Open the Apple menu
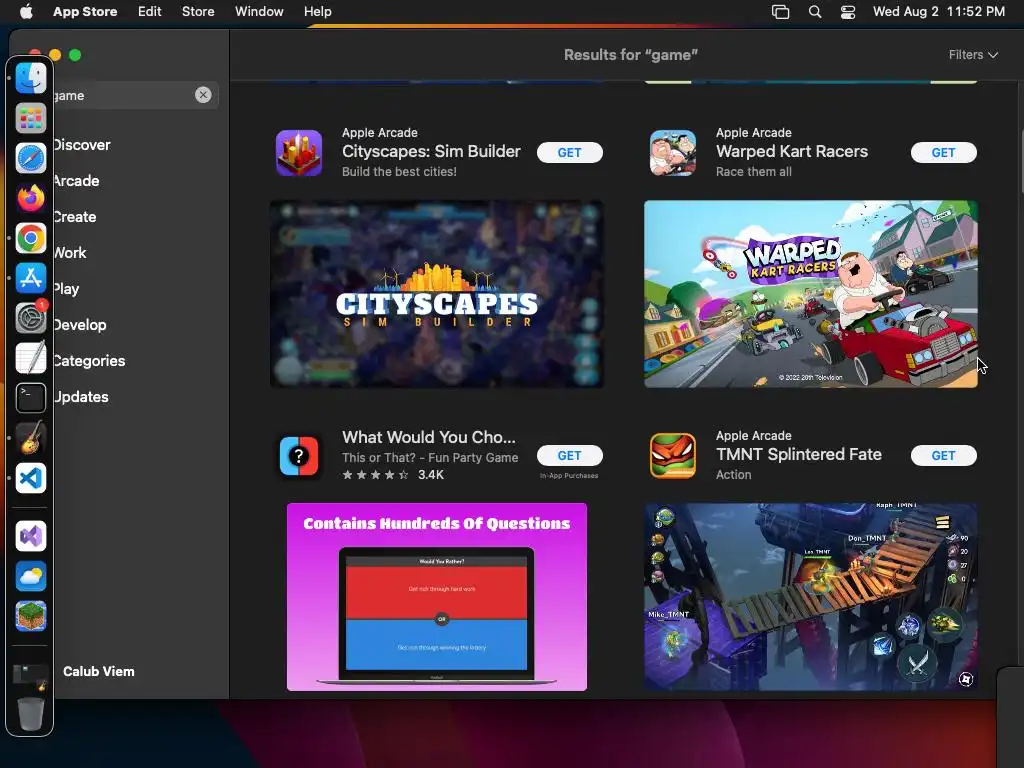Image resolution: width=1024 pixels, height=768 pixels. click(26, 11)
